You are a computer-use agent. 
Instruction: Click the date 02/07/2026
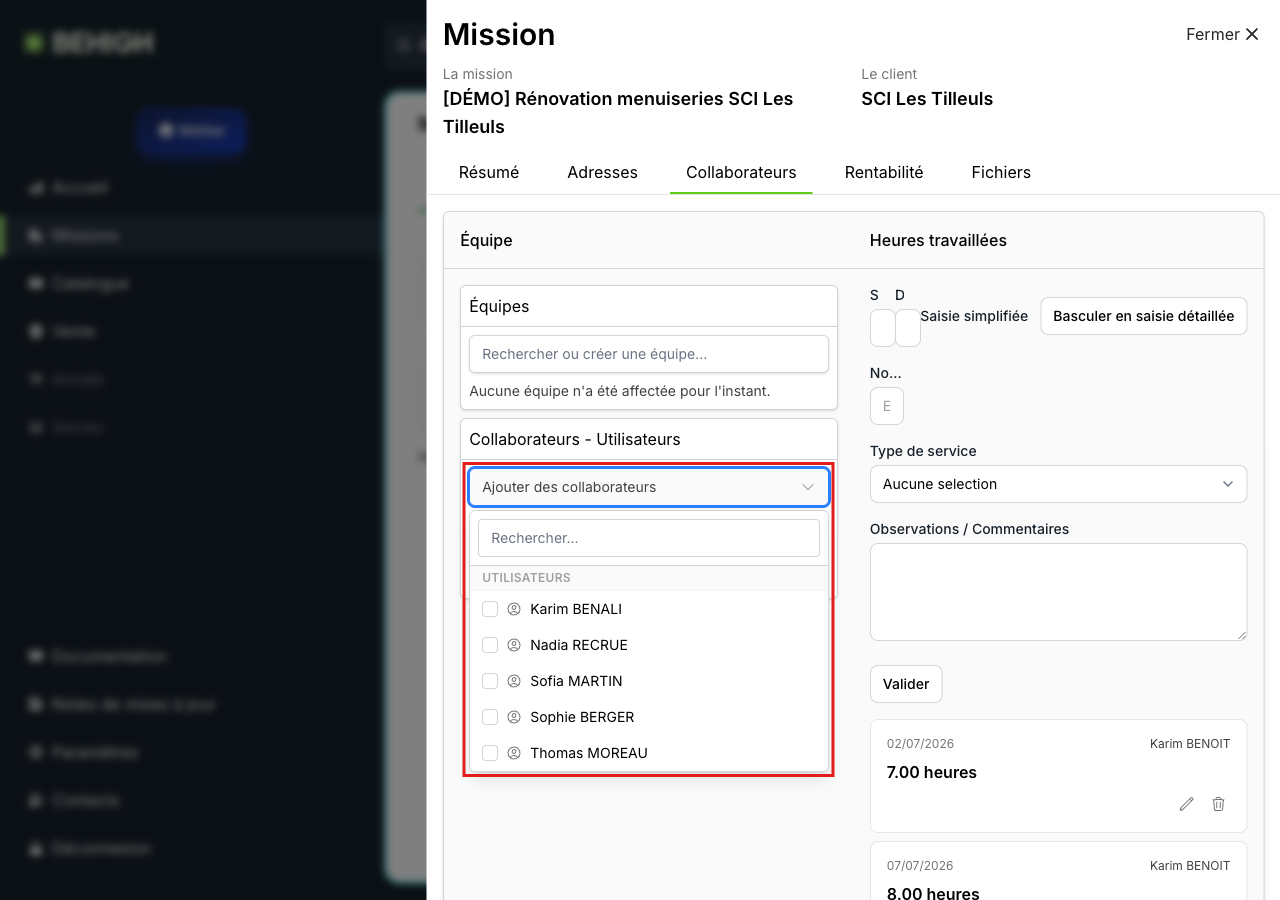point(920,744)
